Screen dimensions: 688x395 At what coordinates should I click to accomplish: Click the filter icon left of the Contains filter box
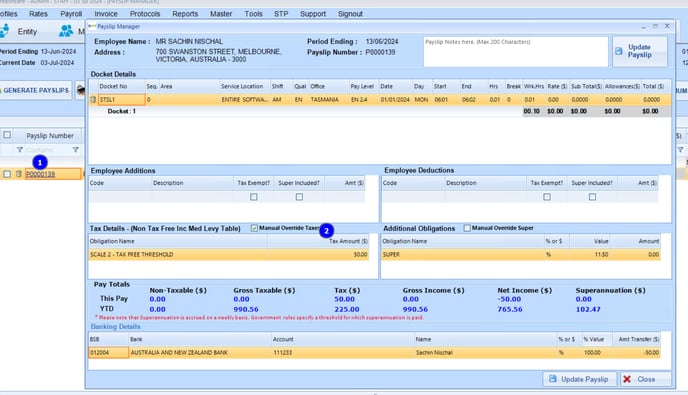20,150
